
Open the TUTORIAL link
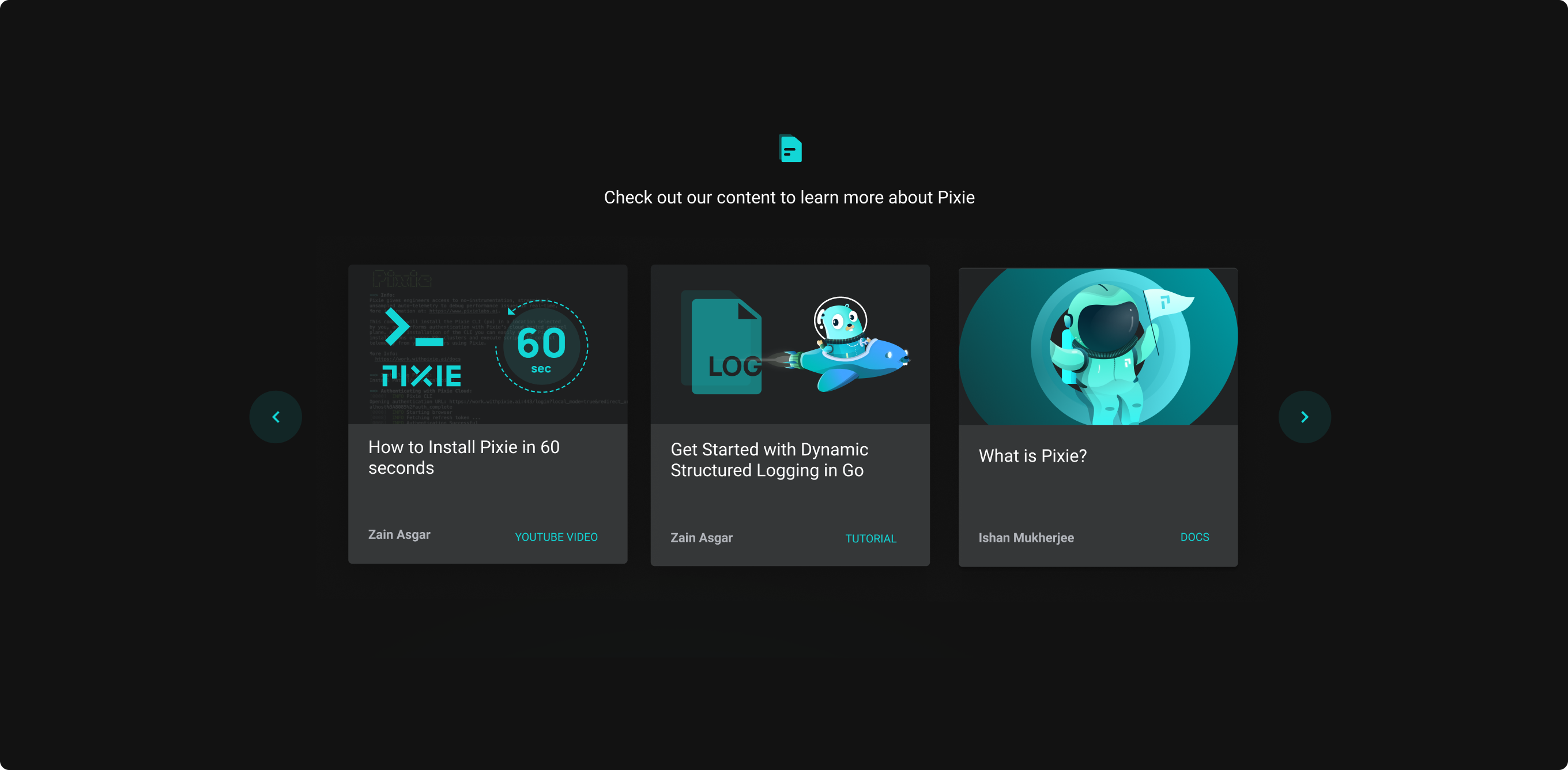click(x=870, y=539)
